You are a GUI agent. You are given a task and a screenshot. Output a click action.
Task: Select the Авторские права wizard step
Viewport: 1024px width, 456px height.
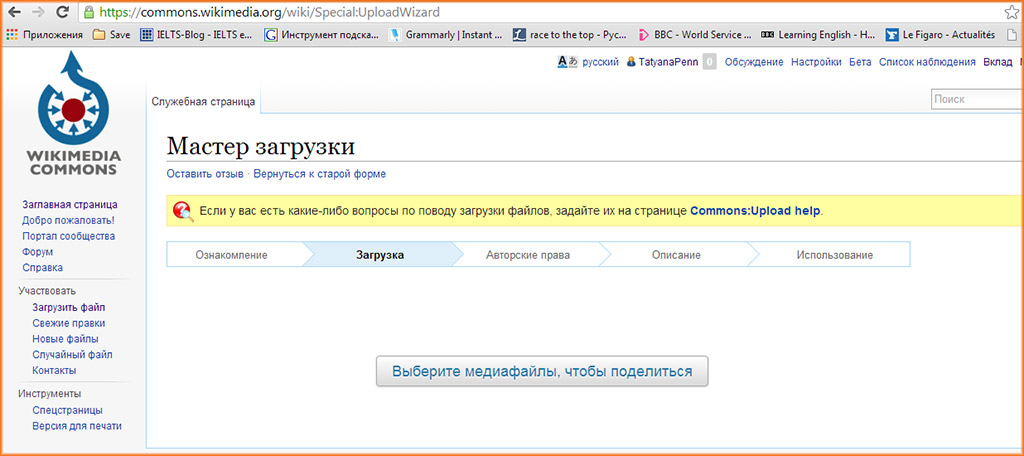coord(528,255)
